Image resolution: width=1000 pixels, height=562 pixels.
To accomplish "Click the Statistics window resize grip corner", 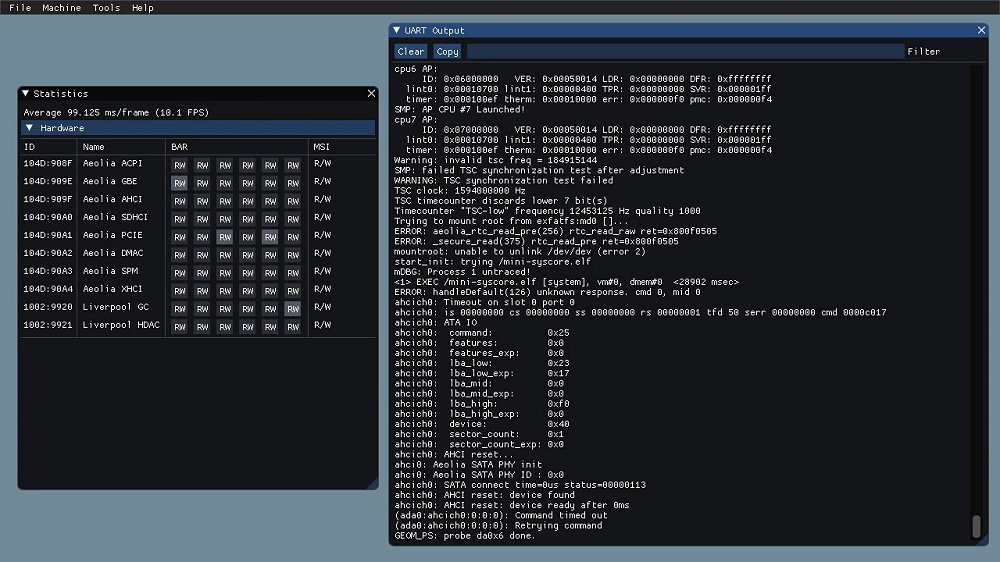I will click(x=373, y=485).
